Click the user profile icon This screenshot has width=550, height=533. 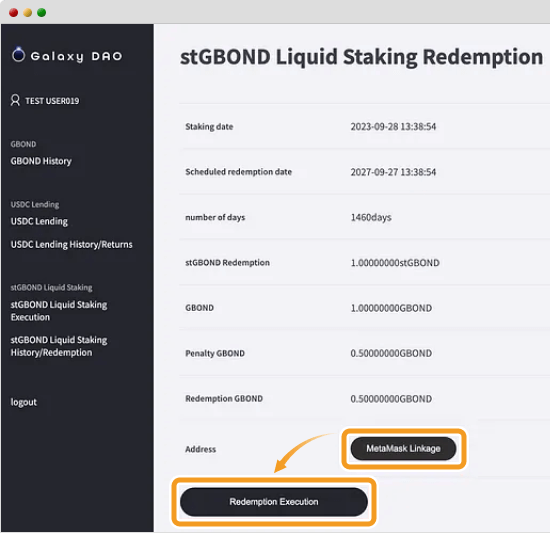pyautogui.click(x=15, y=100)
